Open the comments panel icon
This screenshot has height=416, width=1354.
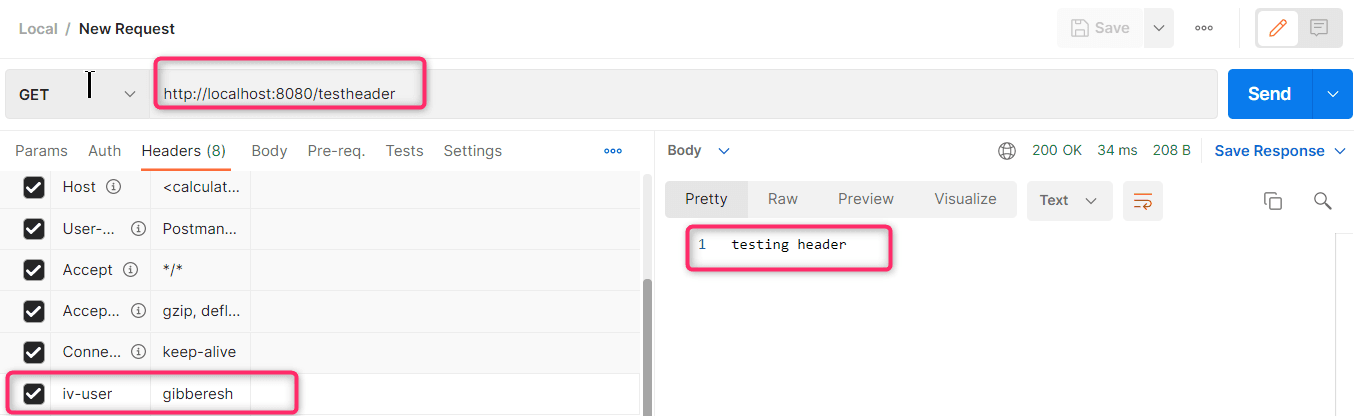point(1319,28)
